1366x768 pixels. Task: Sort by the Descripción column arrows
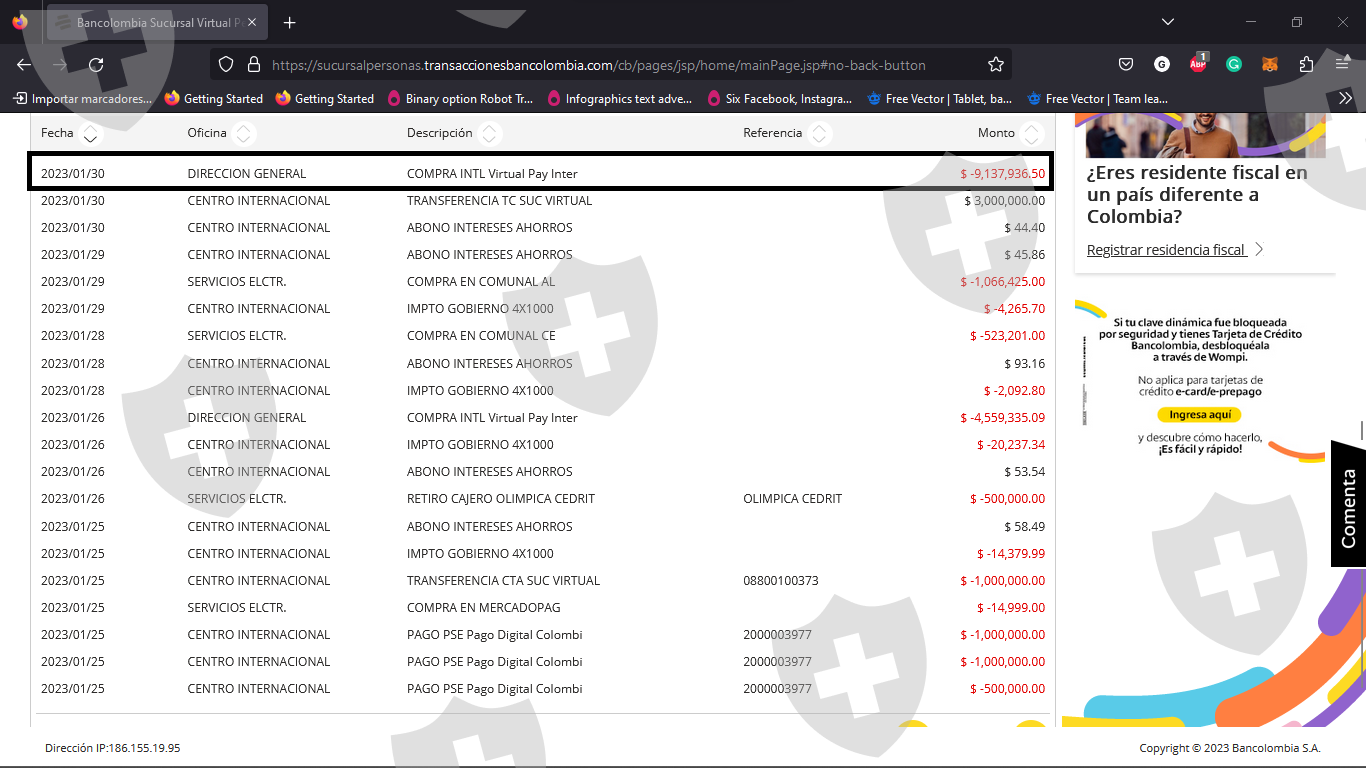coord(489,133)
